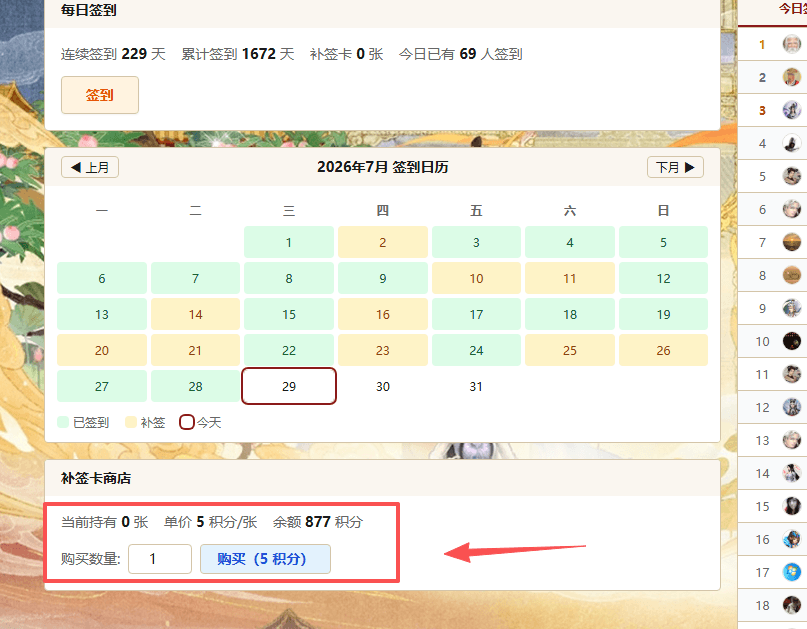The height and width of the screenshot is (629, 807).
Task: Open avatar of rank 3 user
Action: [x=792, y=110]
